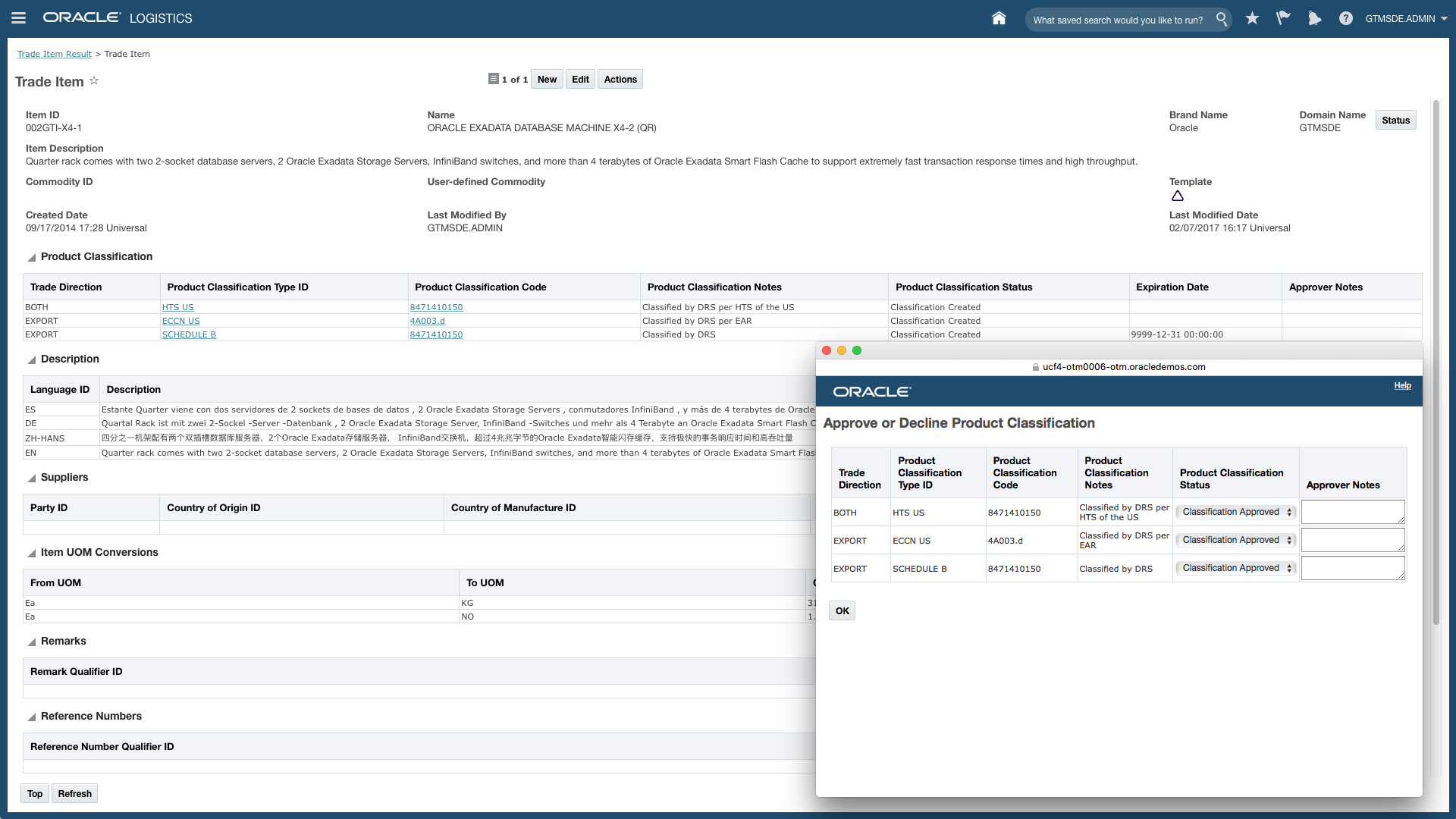
Task: Click the flag icon in top navigation
Action: (x=1283, y=18)
